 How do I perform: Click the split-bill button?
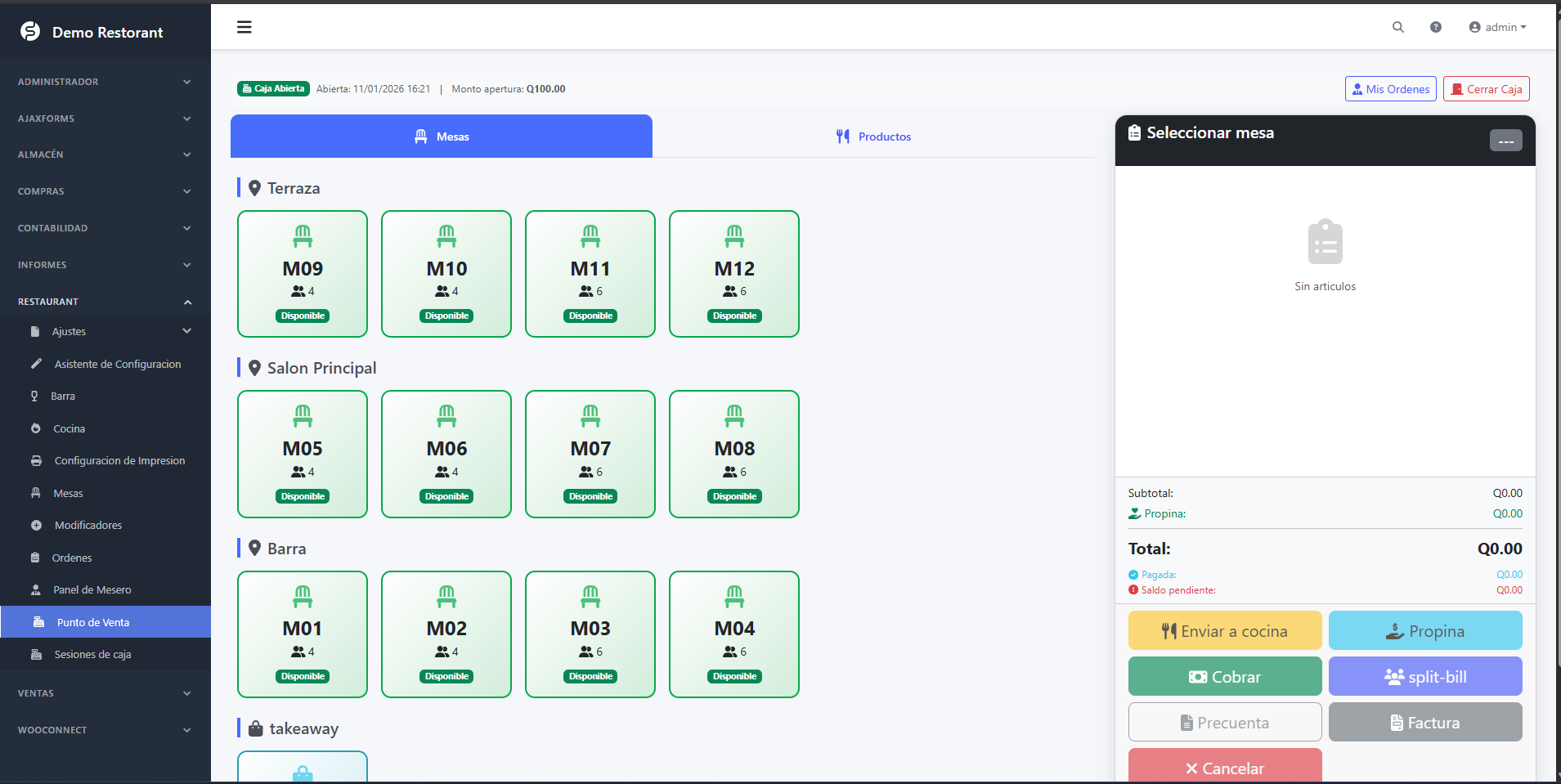[1424, 677]
